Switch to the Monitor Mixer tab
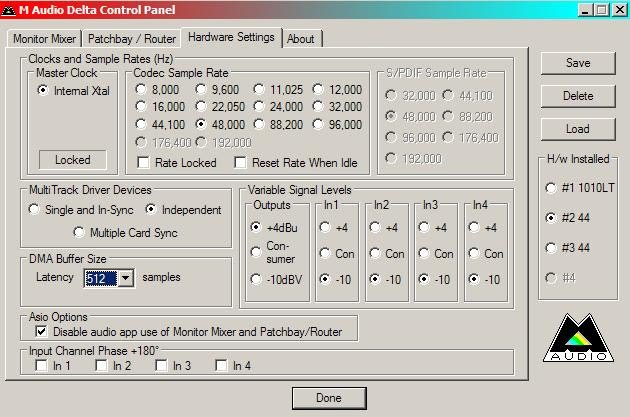This screenshot has height=417, width=630. [44, 39]
